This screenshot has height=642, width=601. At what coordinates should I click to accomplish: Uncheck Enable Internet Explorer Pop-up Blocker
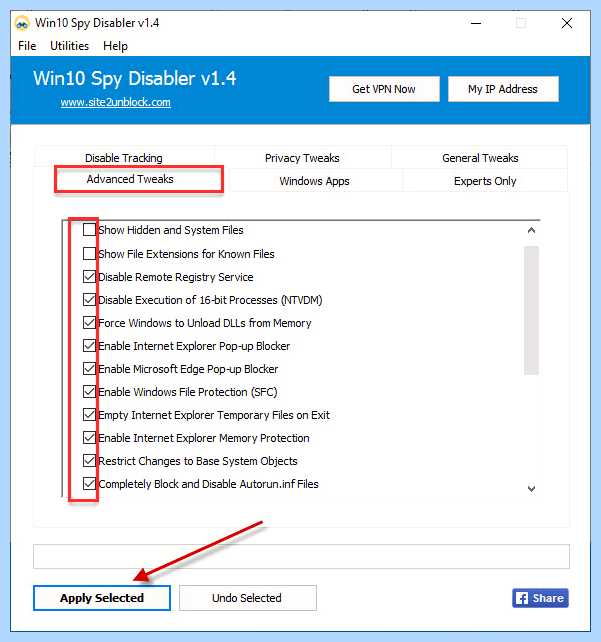89,345
